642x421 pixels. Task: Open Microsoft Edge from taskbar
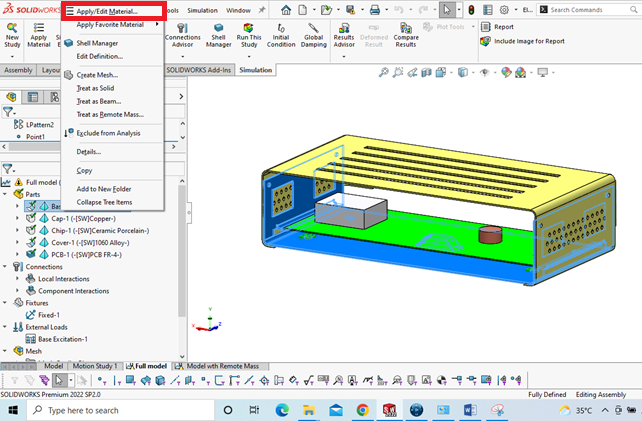(x=282, y=410)
